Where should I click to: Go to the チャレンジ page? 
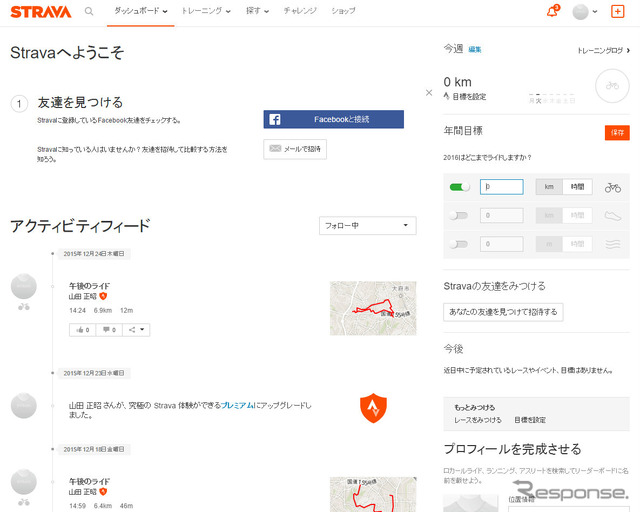coord(300,11)
